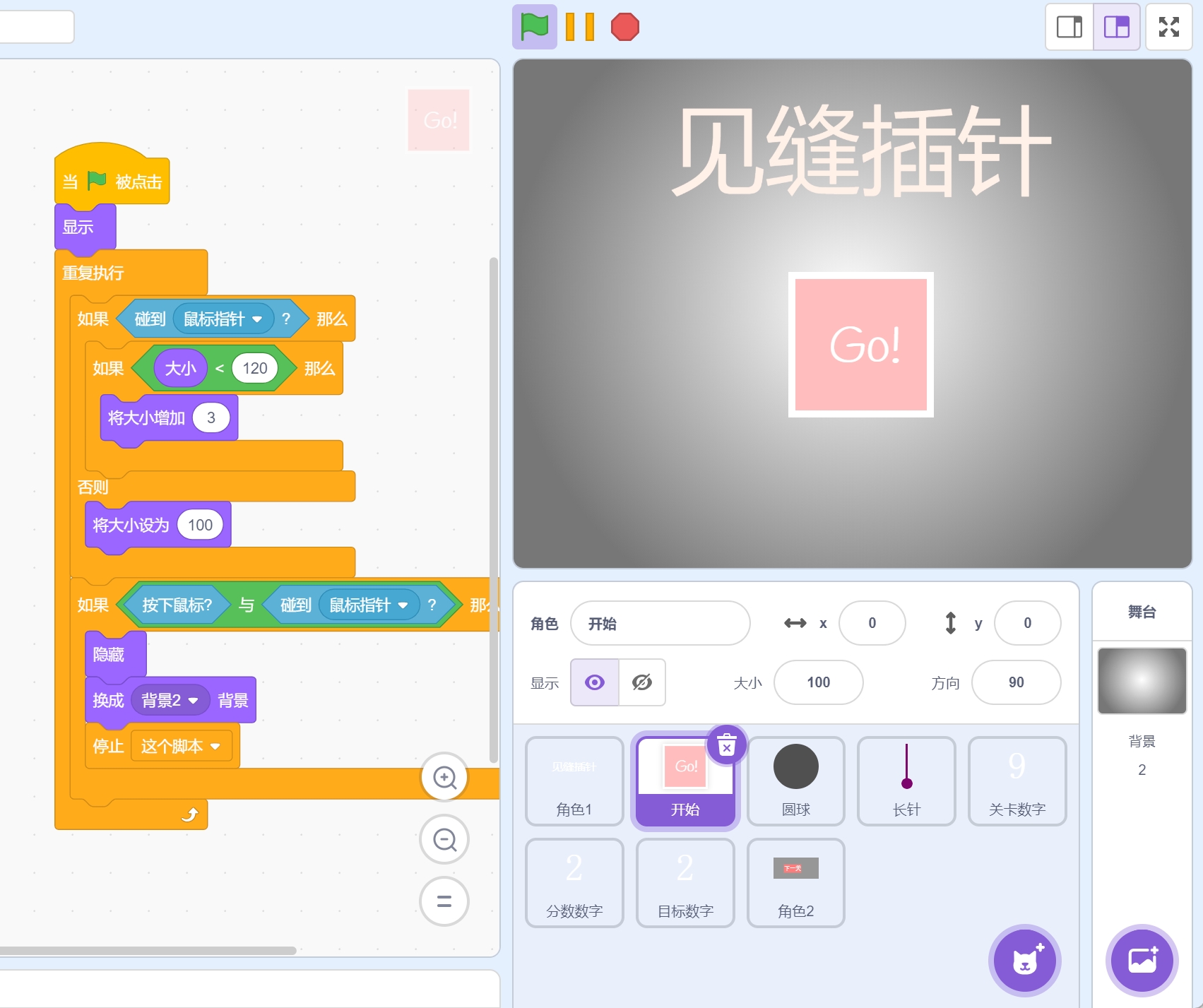
Task: Enter fullscreen stage mode
Action: pyautogui.click(x=1169, y=27)
